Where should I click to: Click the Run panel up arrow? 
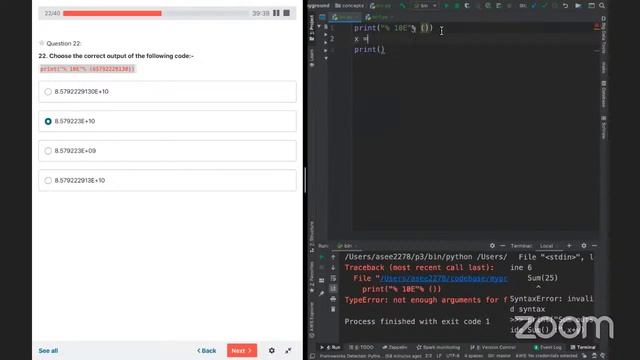pos(333,257)
